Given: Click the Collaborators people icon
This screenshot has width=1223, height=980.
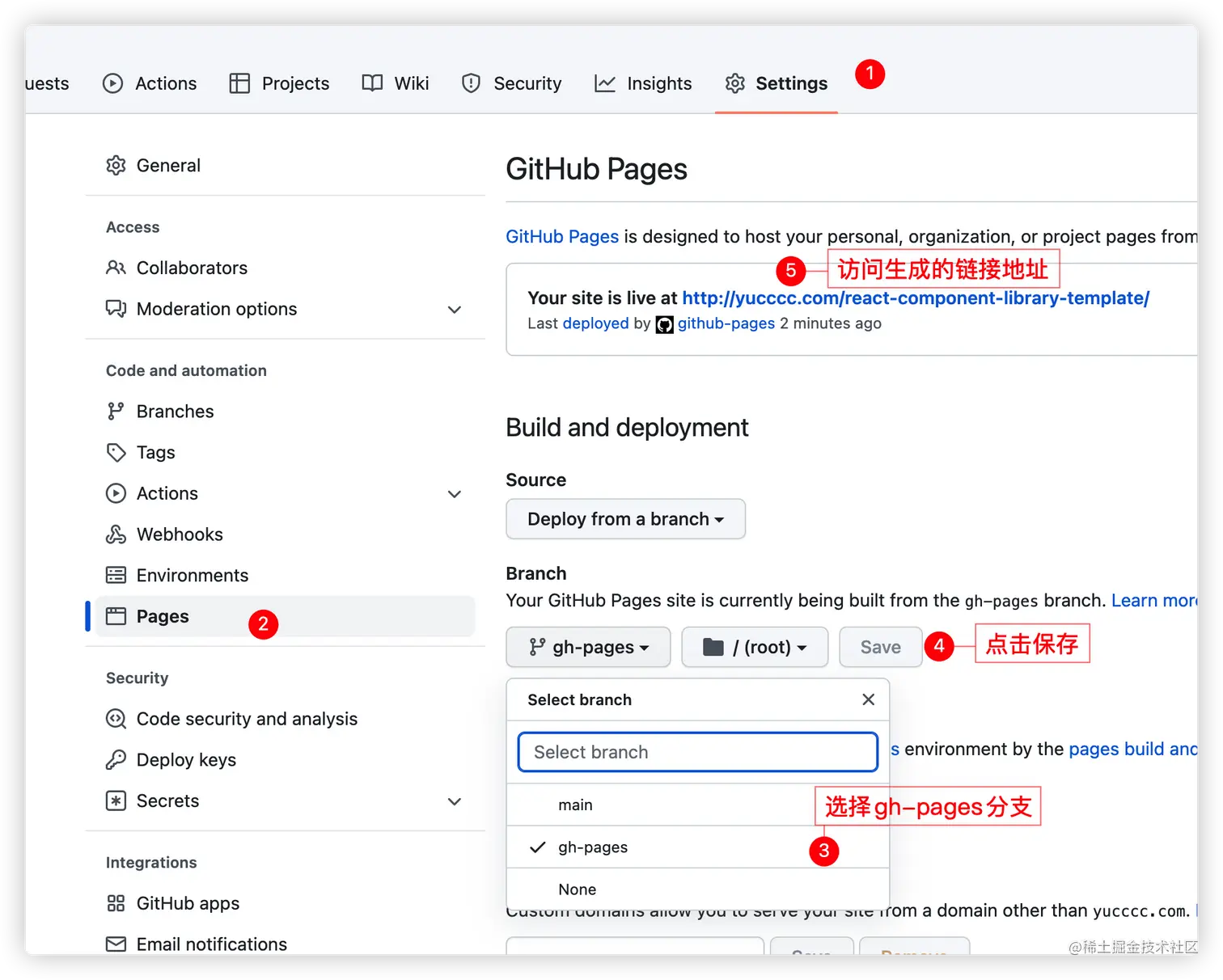Looking at the screenshot, I should (116, 268).
